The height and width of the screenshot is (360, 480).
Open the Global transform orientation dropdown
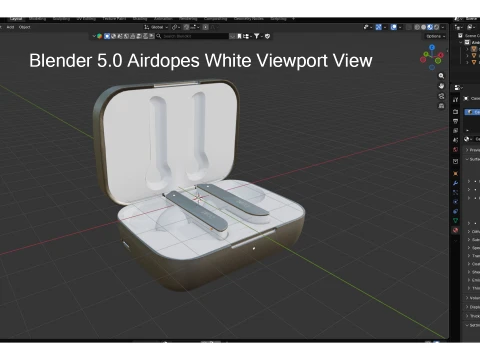coord(156,27)
